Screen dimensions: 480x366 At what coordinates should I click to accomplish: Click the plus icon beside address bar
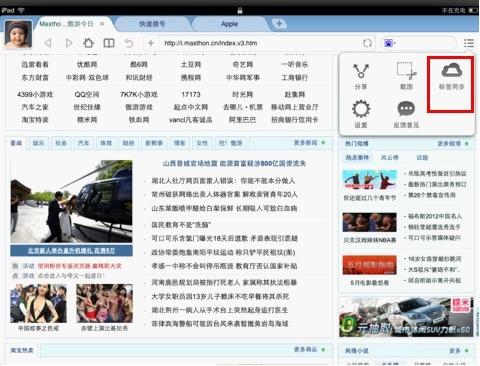(151, 43)
